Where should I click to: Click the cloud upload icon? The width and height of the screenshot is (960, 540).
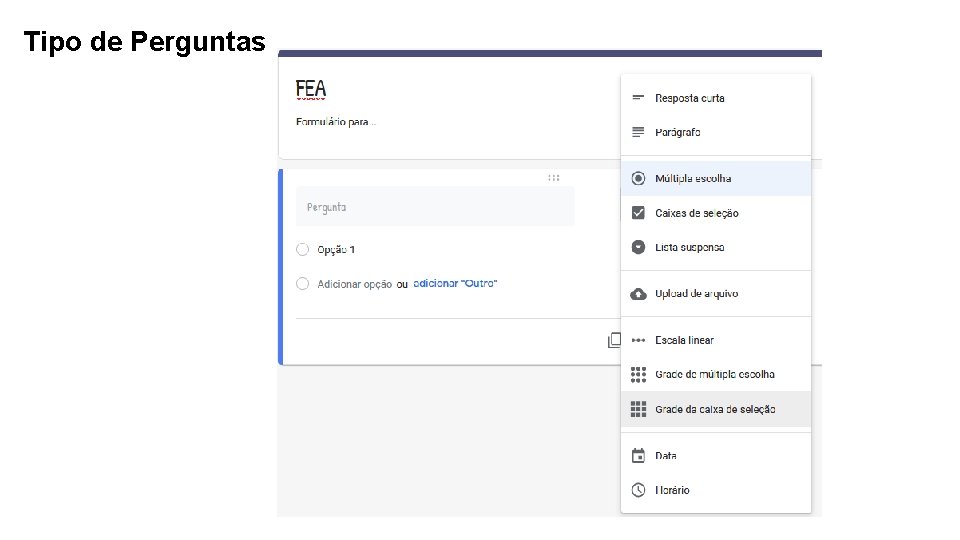[638, 294]
